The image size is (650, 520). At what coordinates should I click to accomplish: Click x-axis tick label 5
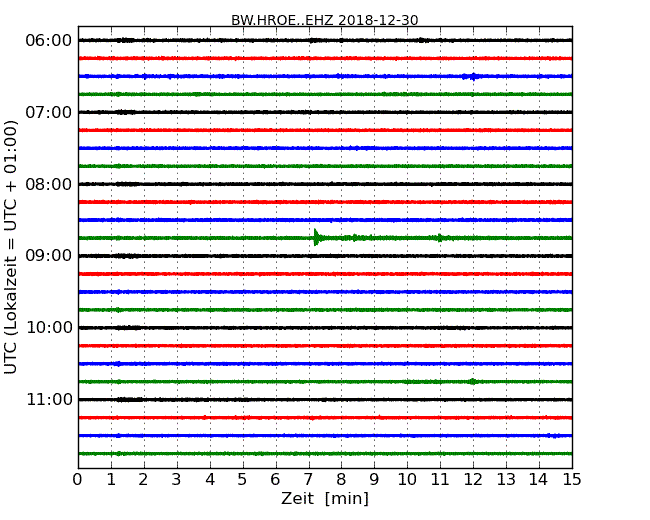pos(243,480)
